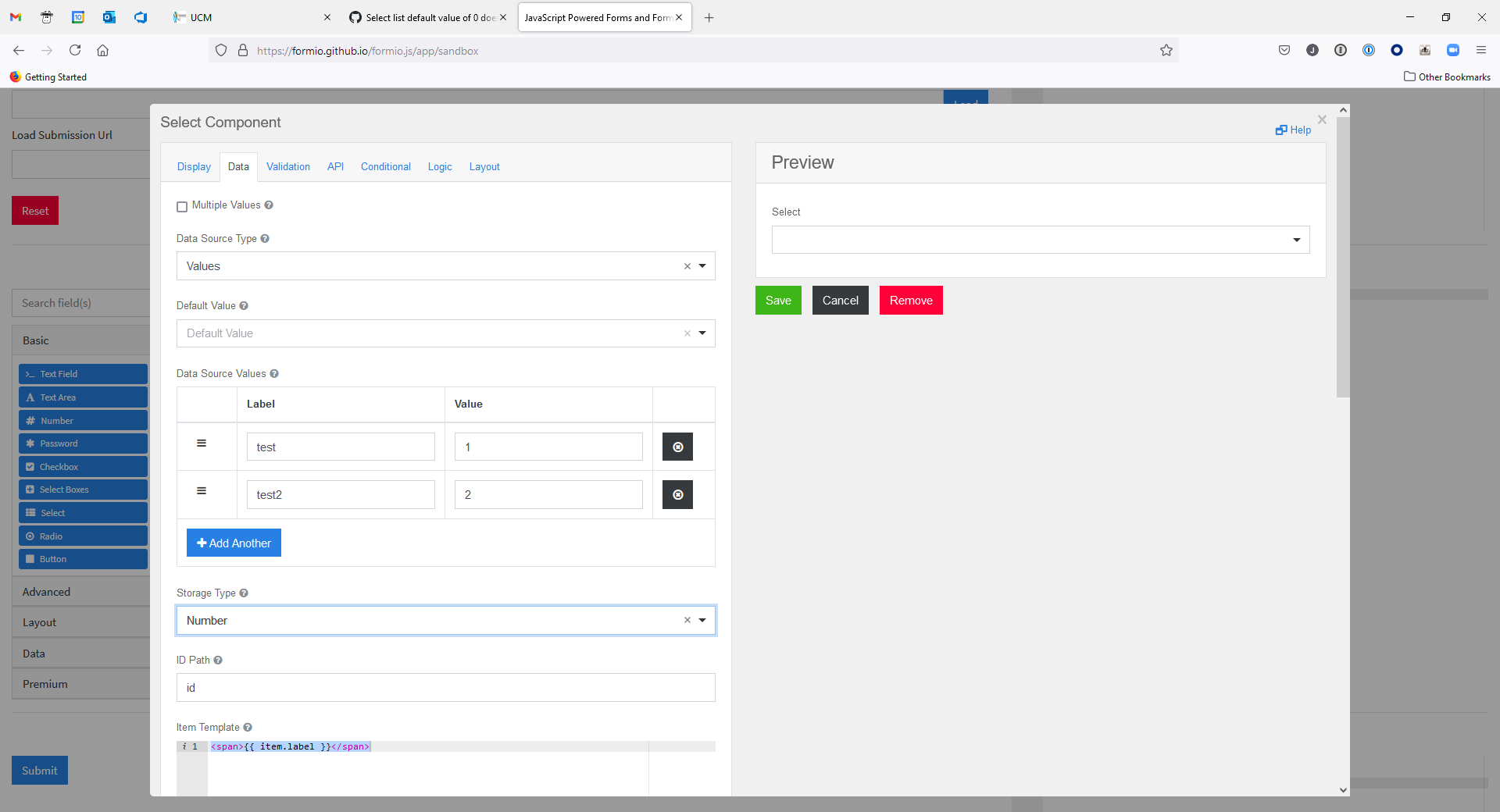Clear the Storage Type Number selection
This screenshot has width=1500, height=812.
coord(687,621)
